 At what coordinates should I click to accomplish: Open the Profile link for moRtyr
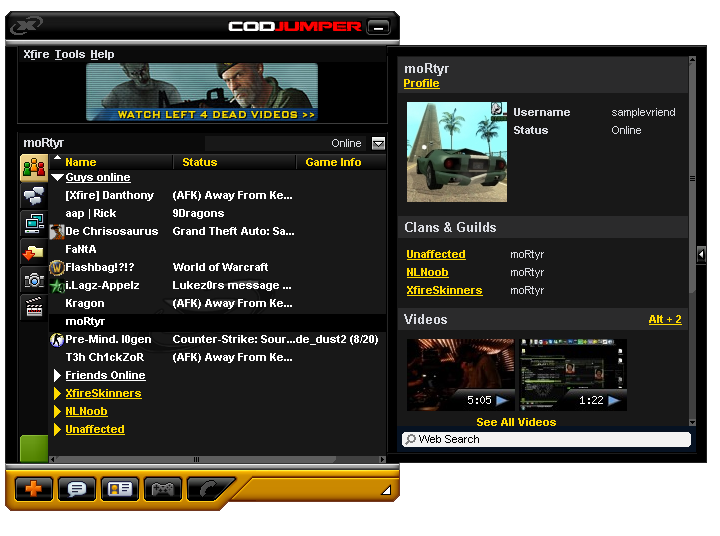pos(421,83)
